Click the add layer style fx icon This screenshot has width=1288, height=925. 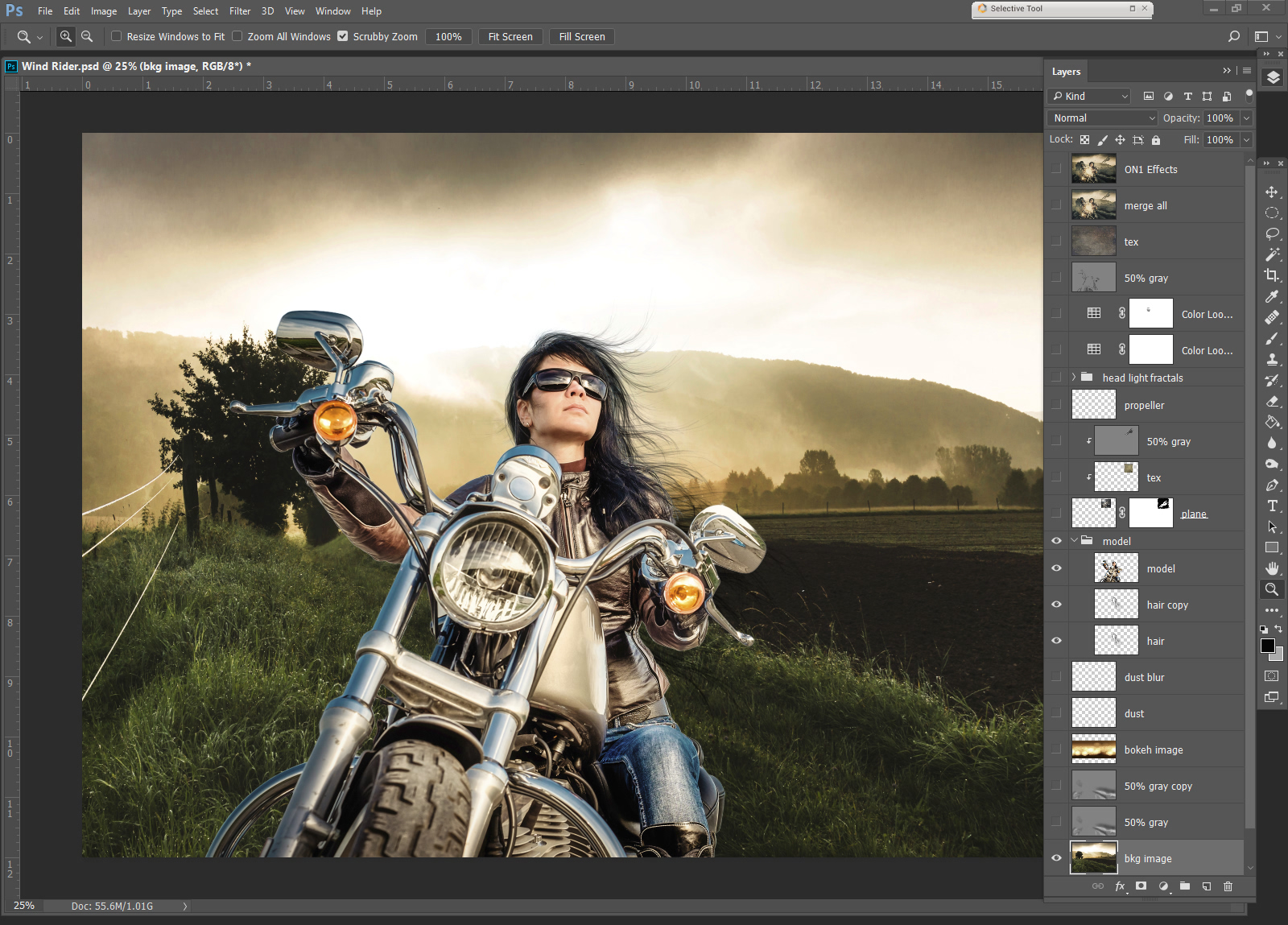1120,886
